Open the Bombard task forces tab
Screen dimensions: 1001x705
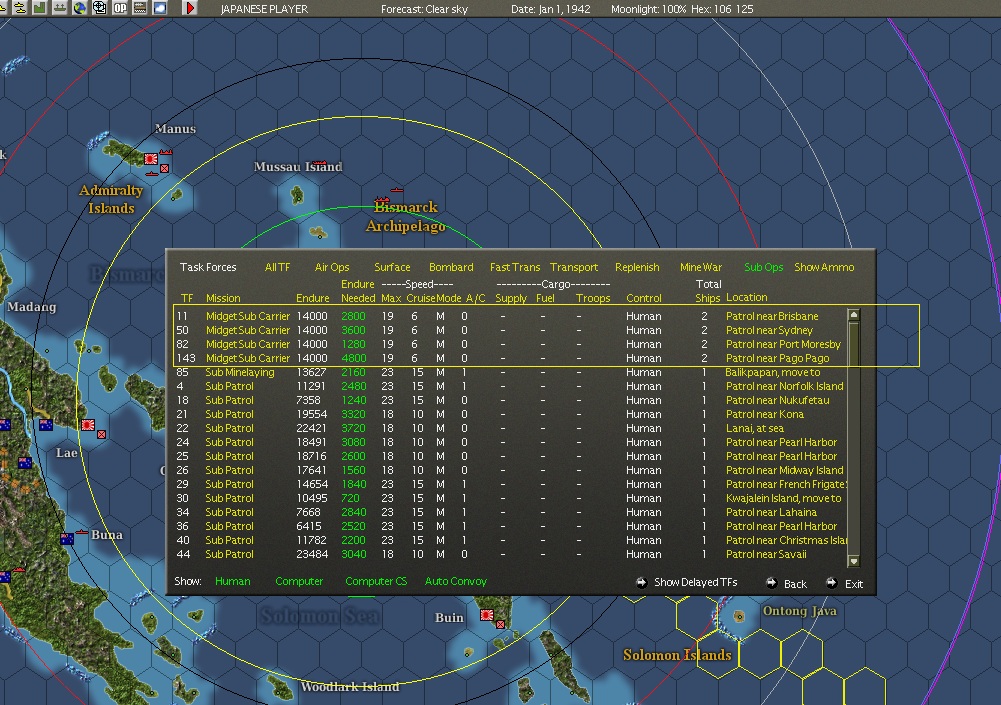(451, 267)
